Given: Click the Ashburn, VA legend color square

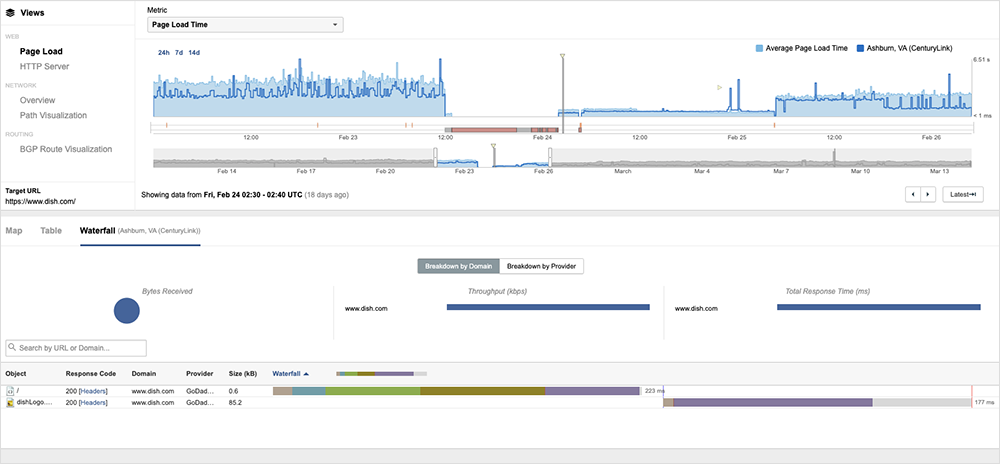Looking at the screenshot, I should [860, 48].
